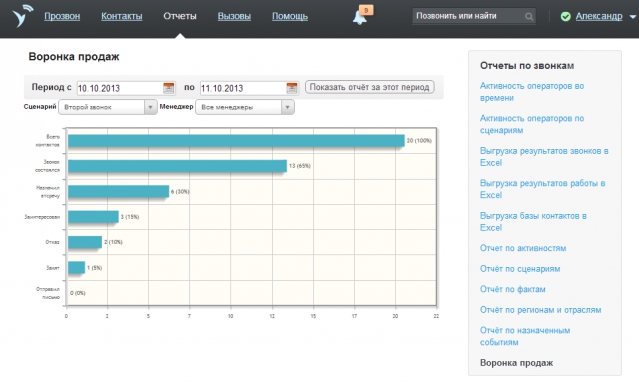Image resolution: width=639 pixels, height=383 pixels.
Task: Click the Воронка продаж page heading
Action: pos(74,57)
